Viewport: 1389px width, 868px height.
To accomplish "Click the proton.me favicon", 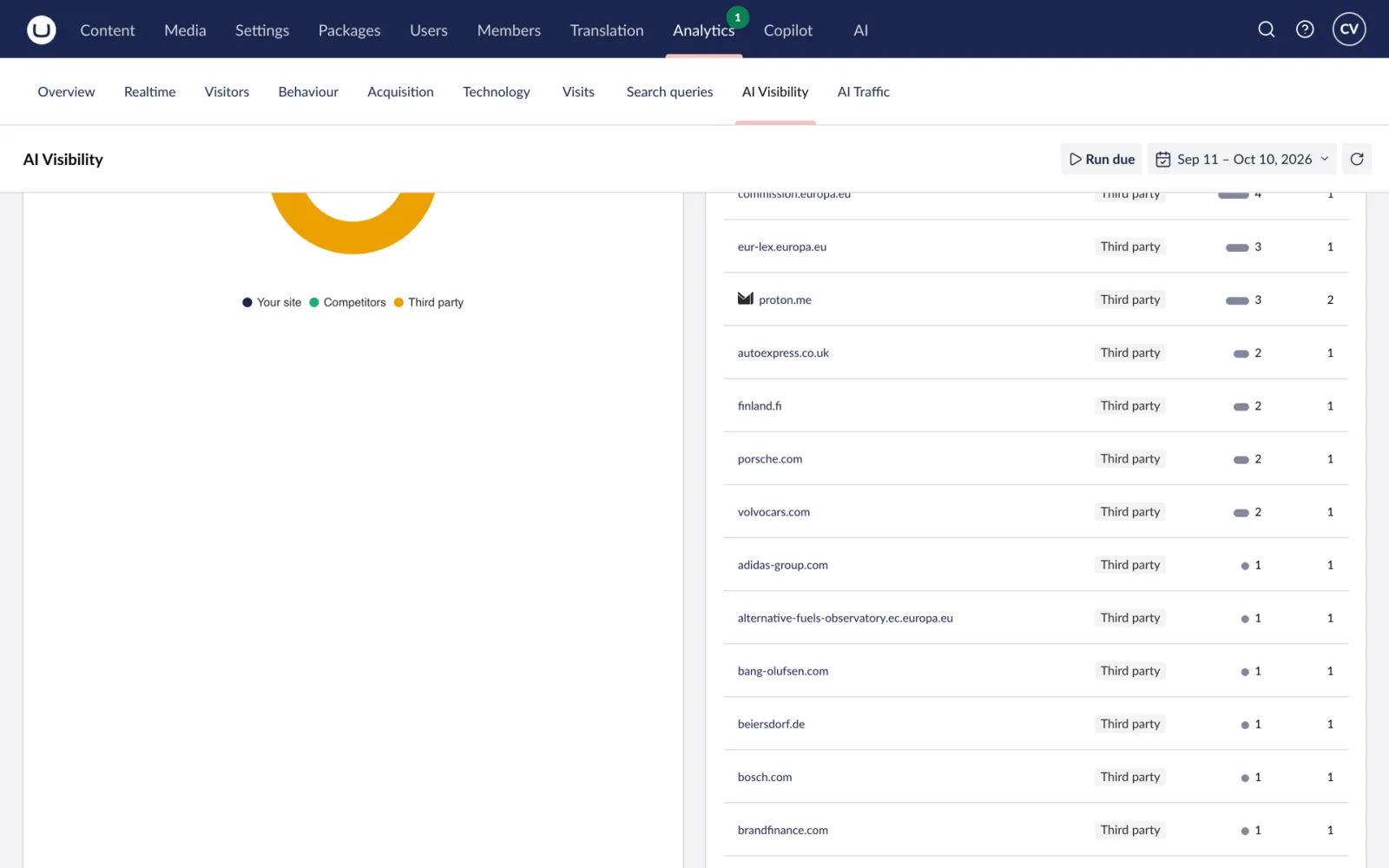I will tap(746, 299).
